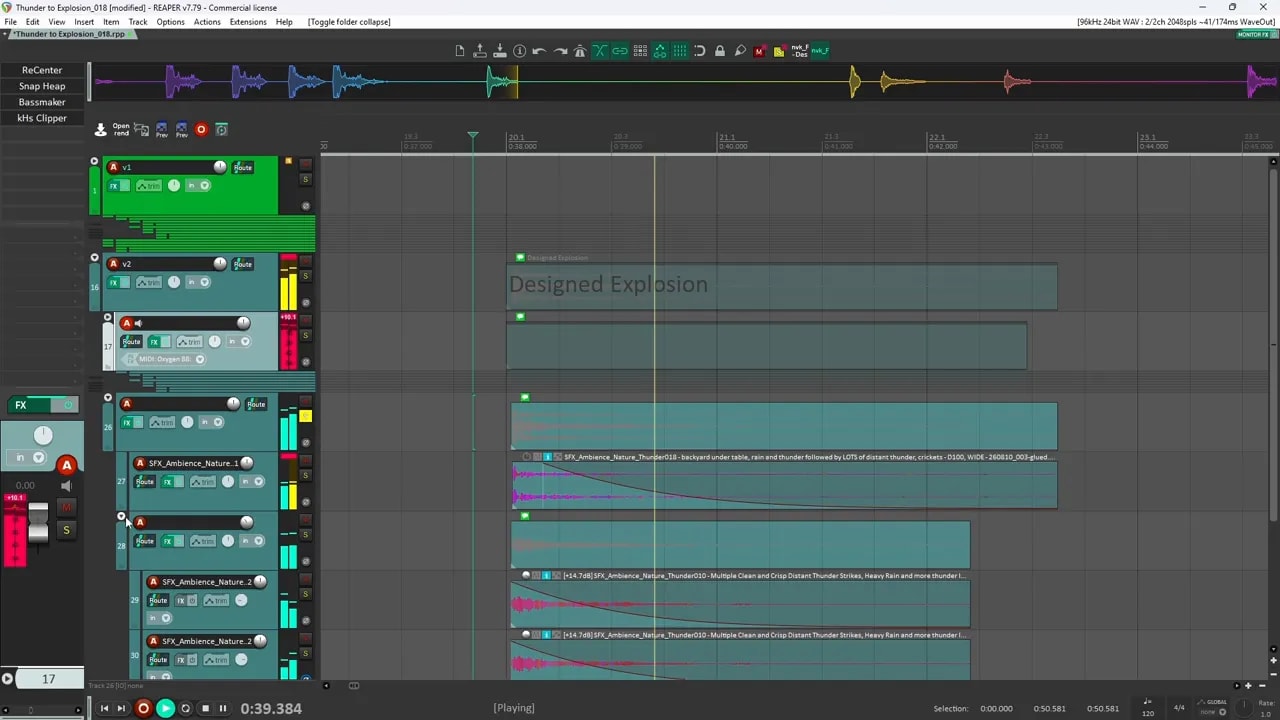Click the pencil/marker toolbar icon
1280x720 pixels.
point(740,51)
